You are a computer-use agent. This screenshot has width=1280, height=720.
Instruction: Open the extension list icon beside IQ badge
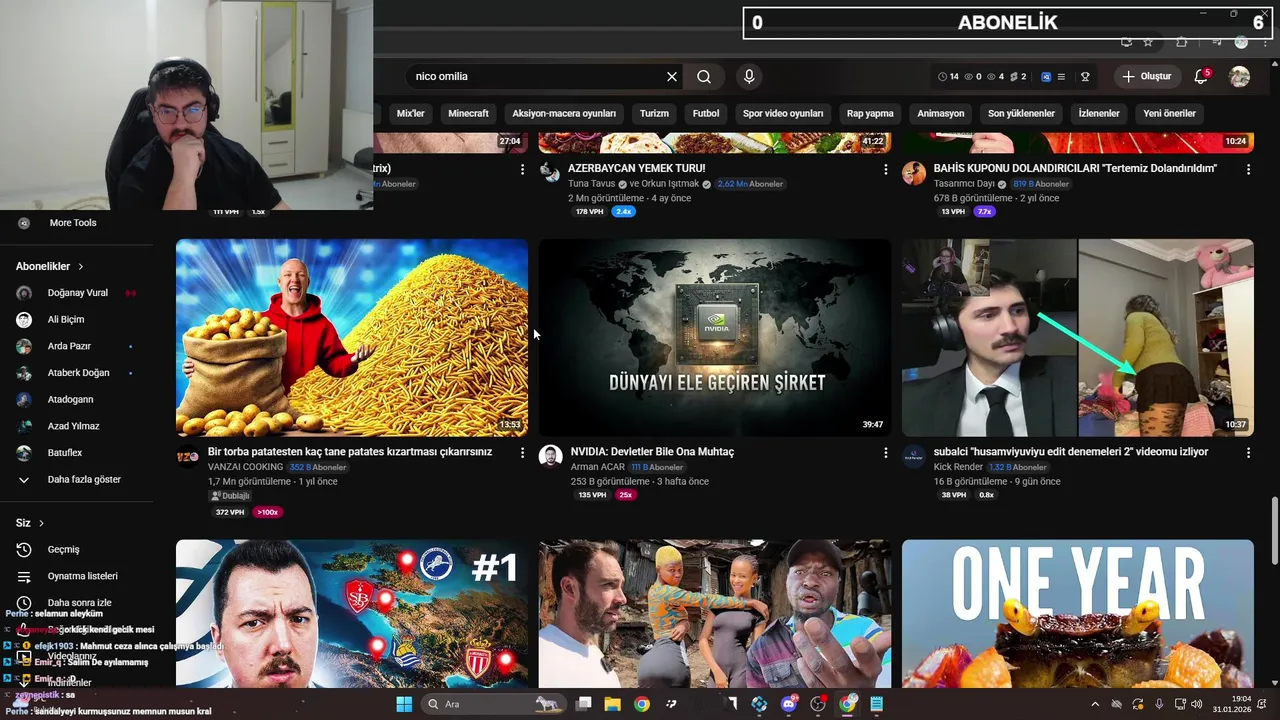(1061, 77)
